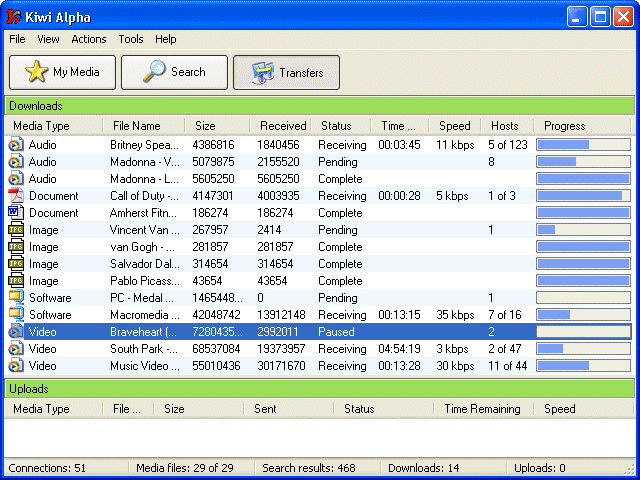Click 'Search results: 468' status entry
This screenshot has height=480, width=640.
click(x=309, y=468)
